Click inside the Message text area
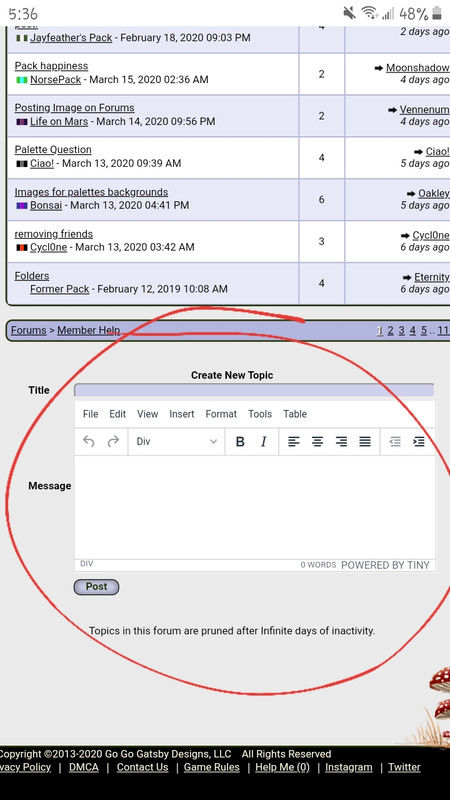Screen dimensions: 450x800 click(x=255, y=507)
